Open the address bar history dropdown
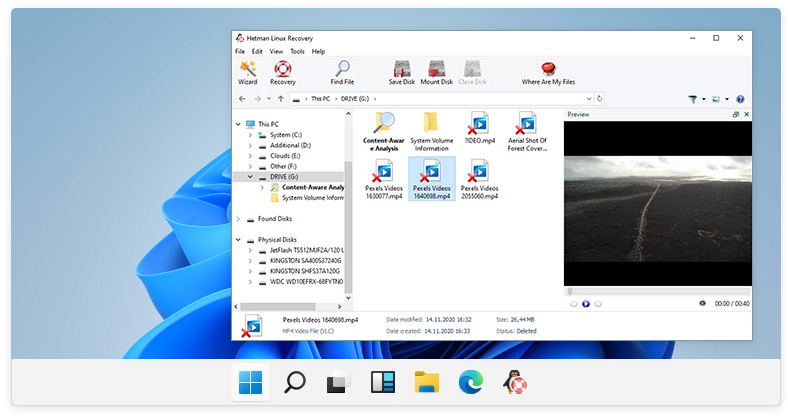 point(588,99)
